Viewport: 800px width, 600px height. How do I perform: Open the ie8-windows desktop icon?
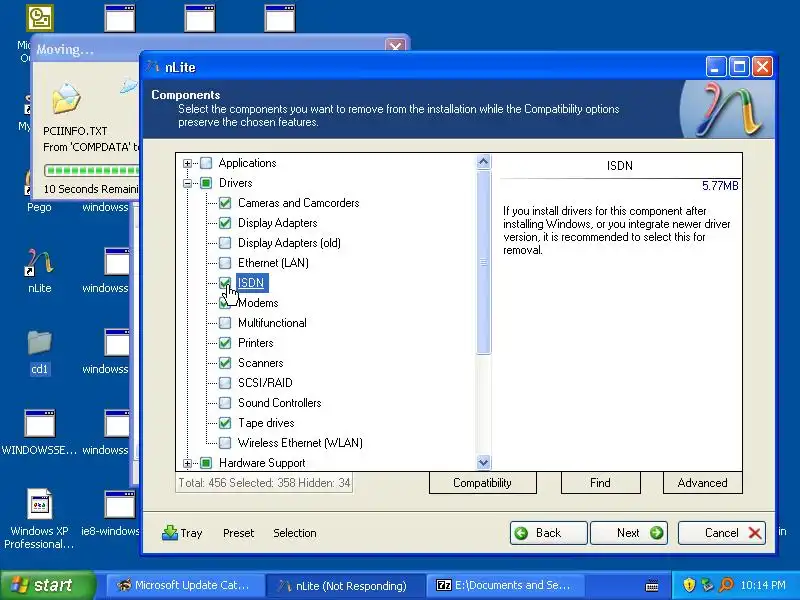(120, 504)
